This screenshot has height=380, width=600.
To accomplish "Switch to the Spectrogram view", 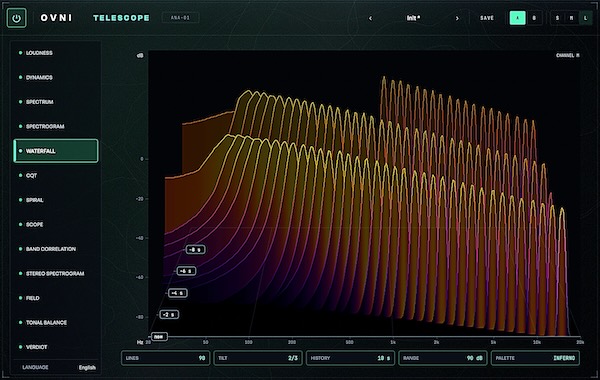I will coord(56,126).
